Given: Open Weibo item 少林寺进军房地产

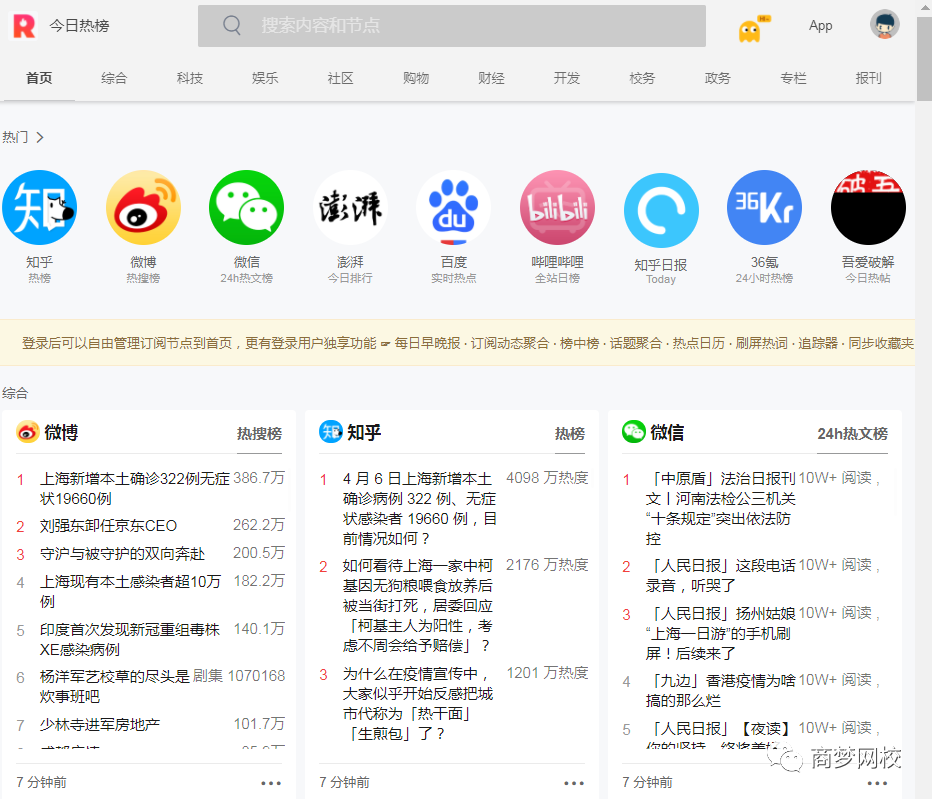Looking at the screenshot, I should (x=100, y=724).
